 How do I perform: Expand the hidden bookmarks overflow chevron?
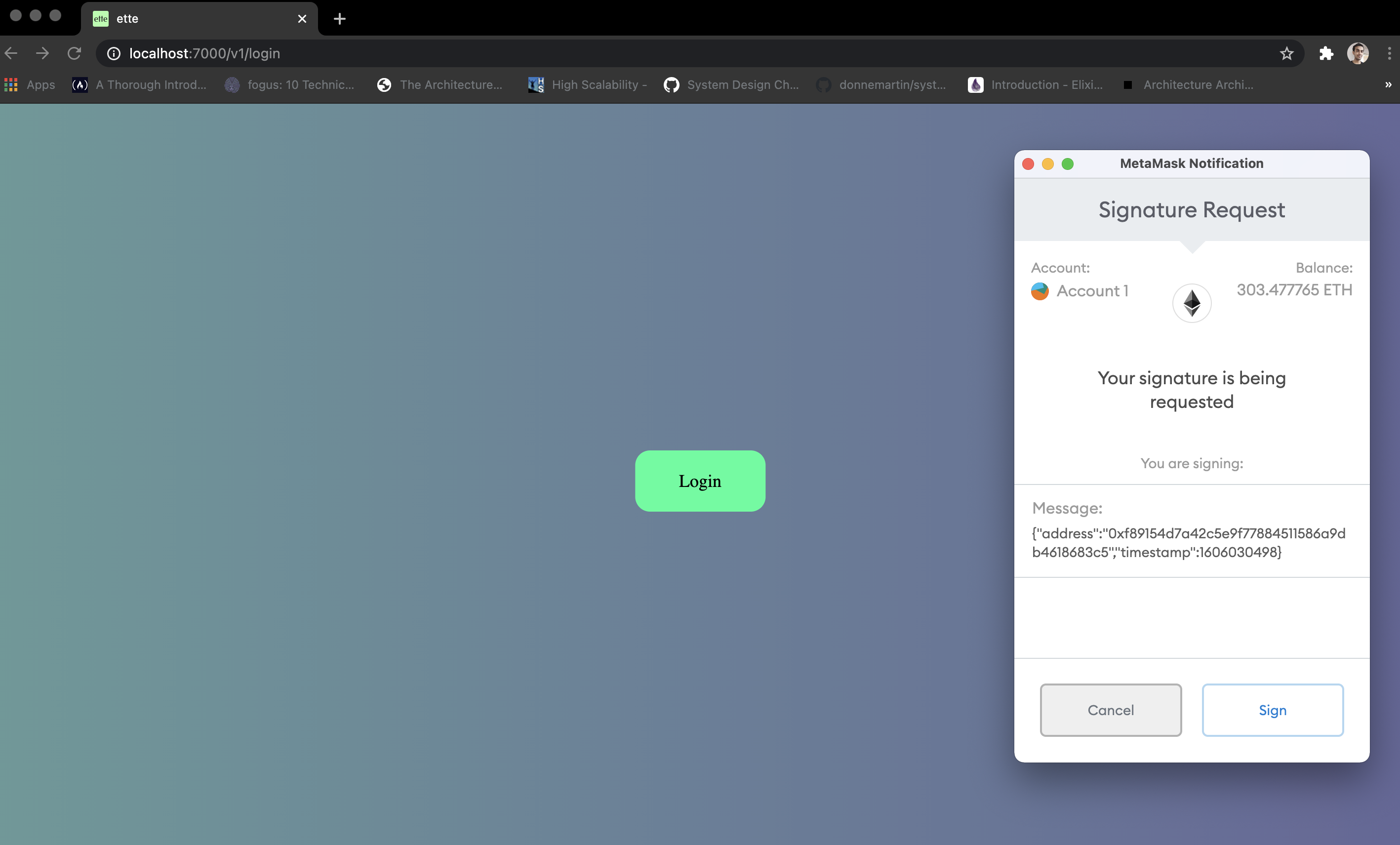1388,84
